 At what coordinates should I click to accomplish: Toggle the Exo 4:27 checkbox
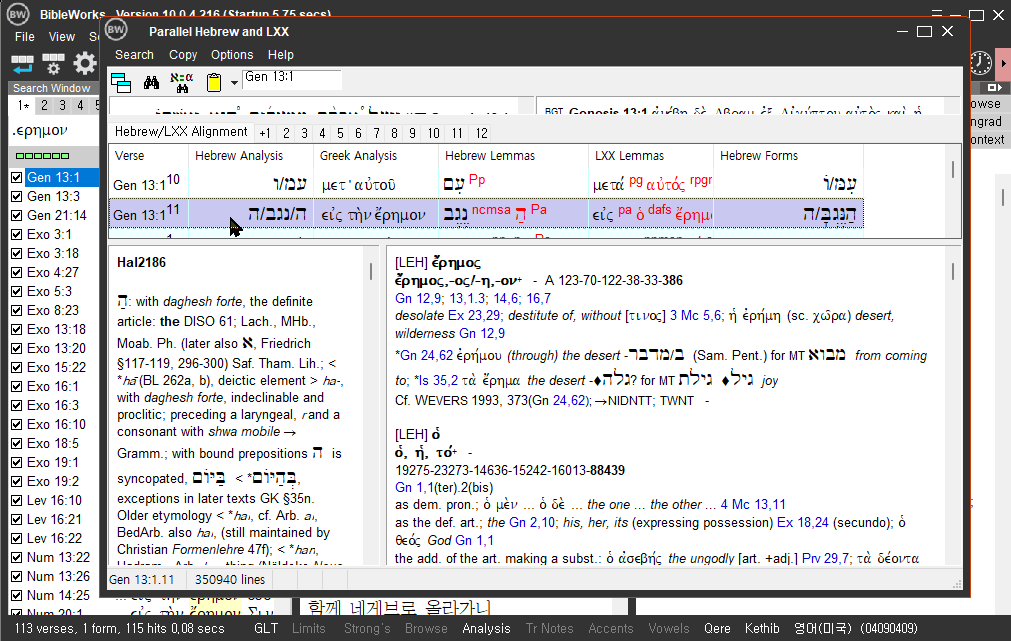coord(17,272)
